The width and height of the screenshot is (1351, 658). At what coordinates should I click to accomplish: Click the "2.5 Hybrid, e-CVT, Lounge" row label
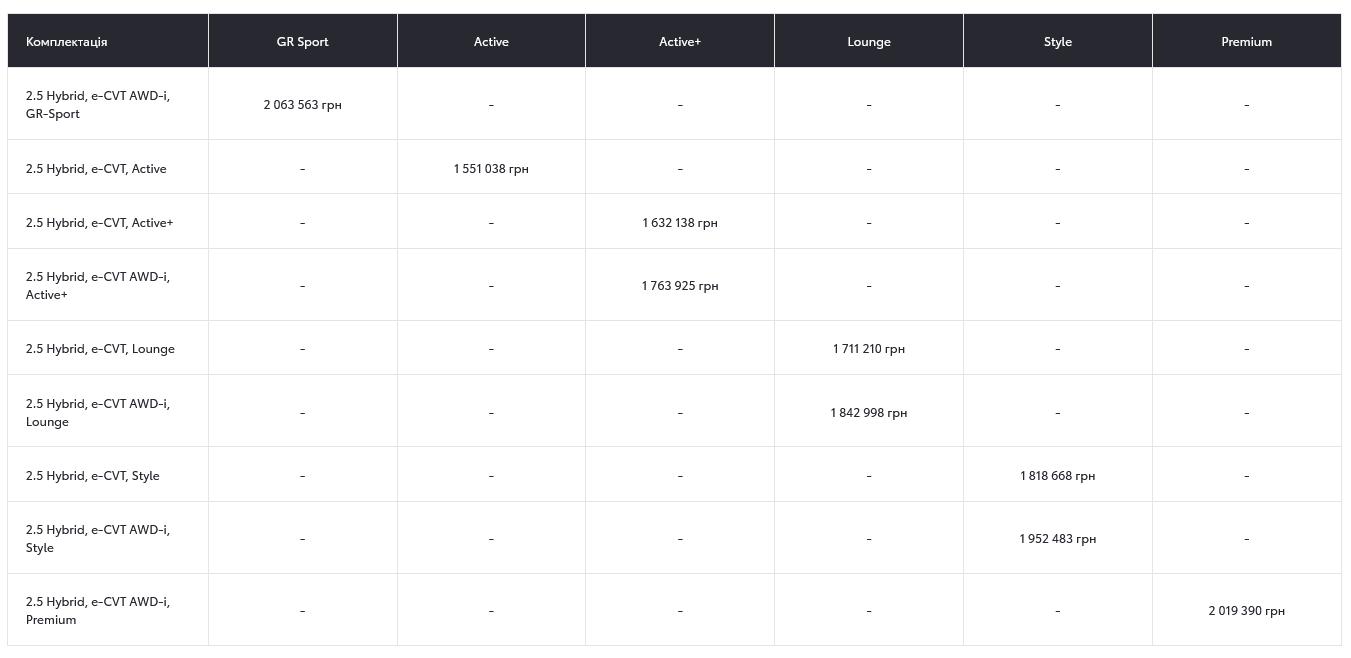coord(100,349)
